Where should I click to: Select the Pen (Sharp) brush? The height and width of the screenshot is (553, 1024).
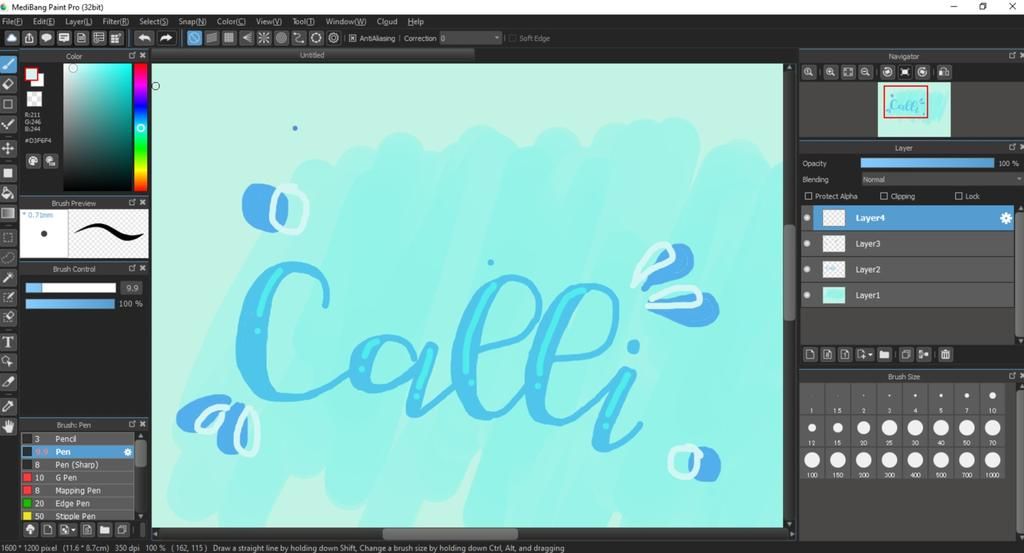click(78, 465)
